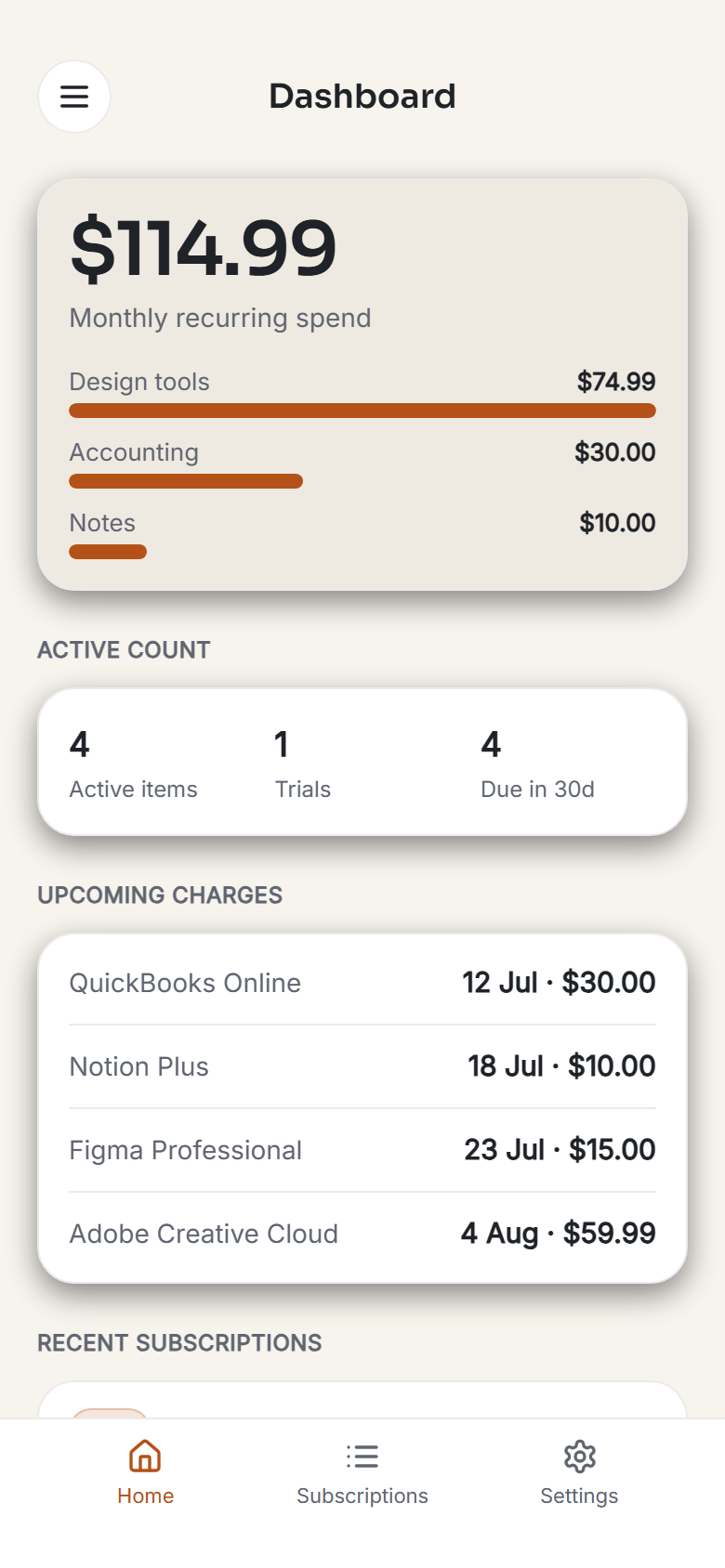The height and width of the screenshot is (1568, 725).
Task: Tap the $114.99 monthly spend total
Action: point(204,247)
